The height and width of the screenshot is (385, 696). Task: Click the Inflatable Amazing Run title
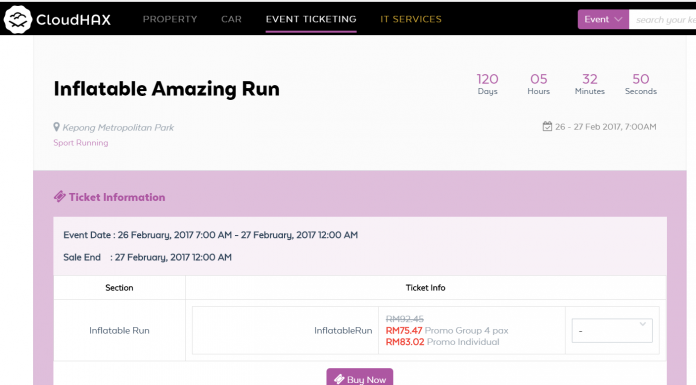[166, 88]
